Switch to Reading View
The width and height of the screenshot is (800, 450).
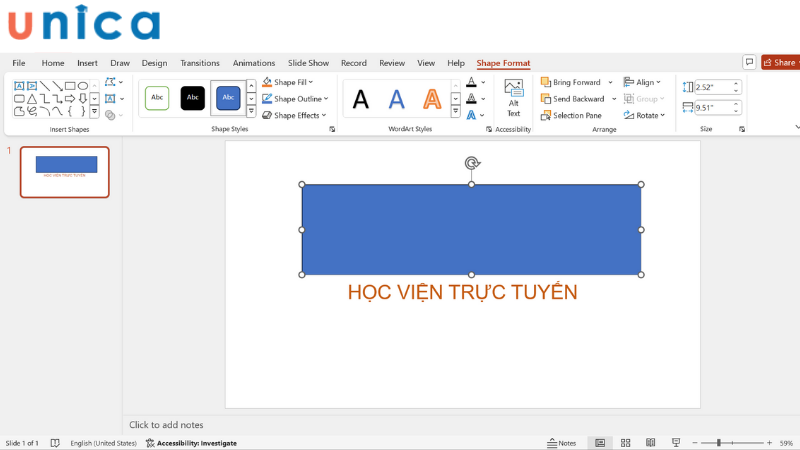(651, 443)
